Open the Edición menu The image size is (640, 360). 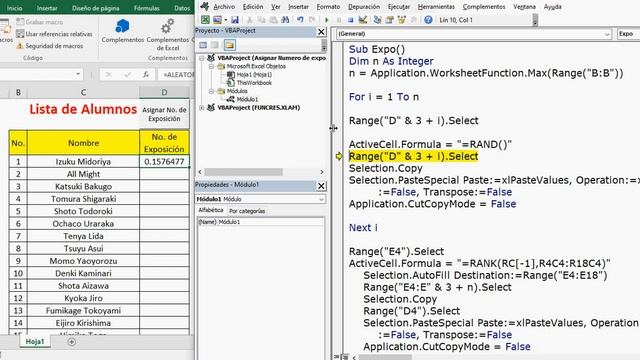point(253,7)
